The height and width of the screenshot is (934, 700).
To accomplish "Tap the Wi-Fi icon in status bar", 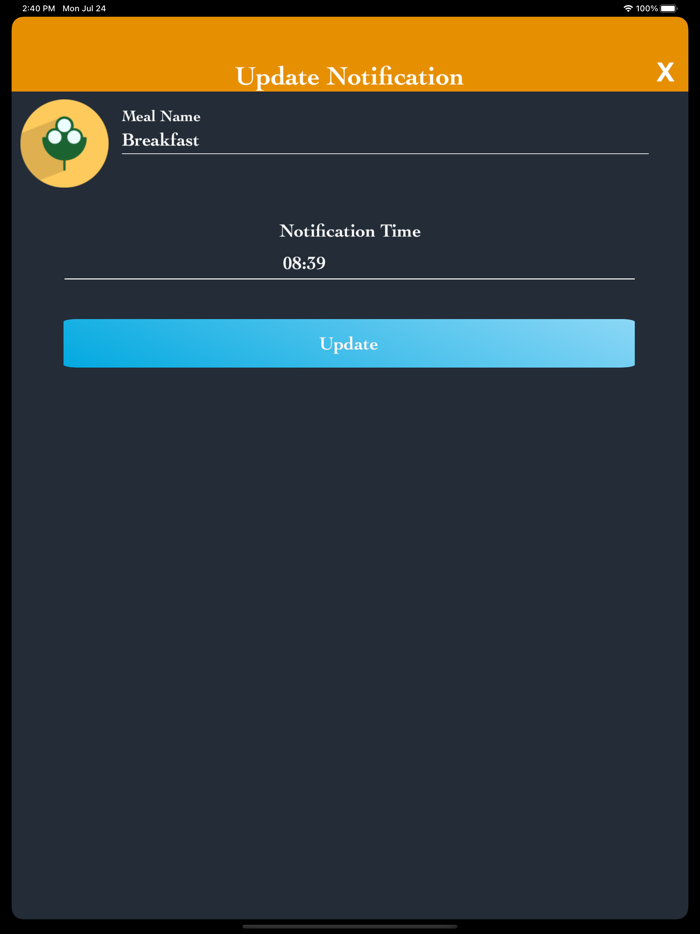I will (627, 8).
